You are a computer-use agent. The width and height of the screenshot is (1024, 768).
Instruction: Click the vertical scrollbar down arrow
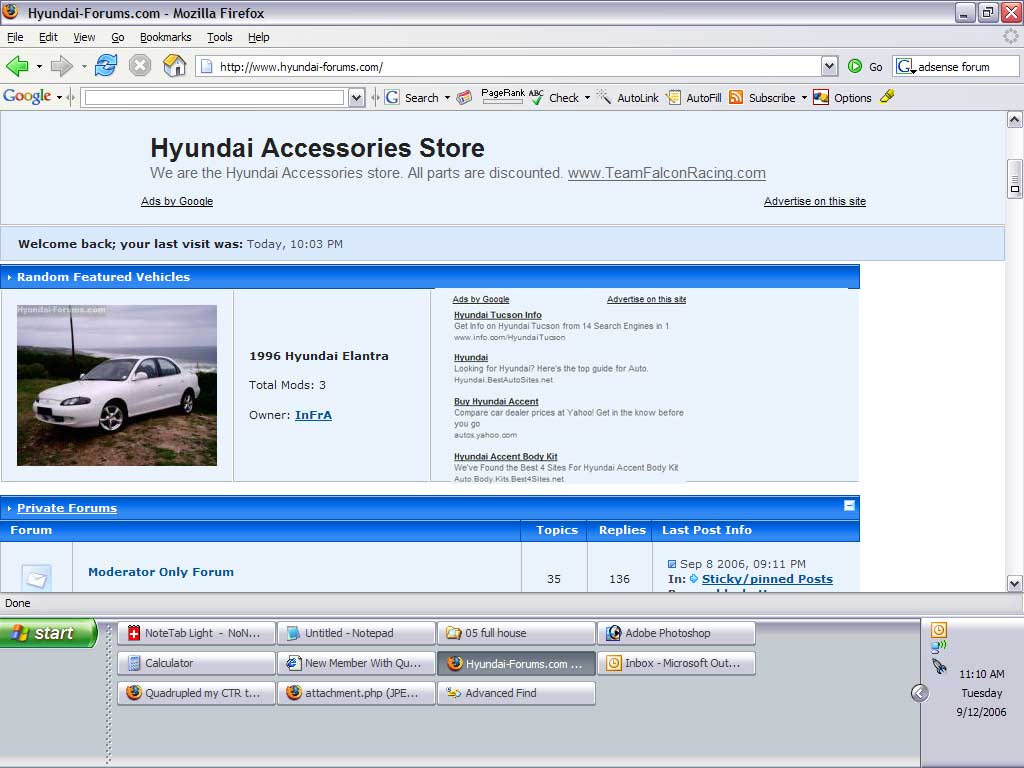[x=1014, y=583]
